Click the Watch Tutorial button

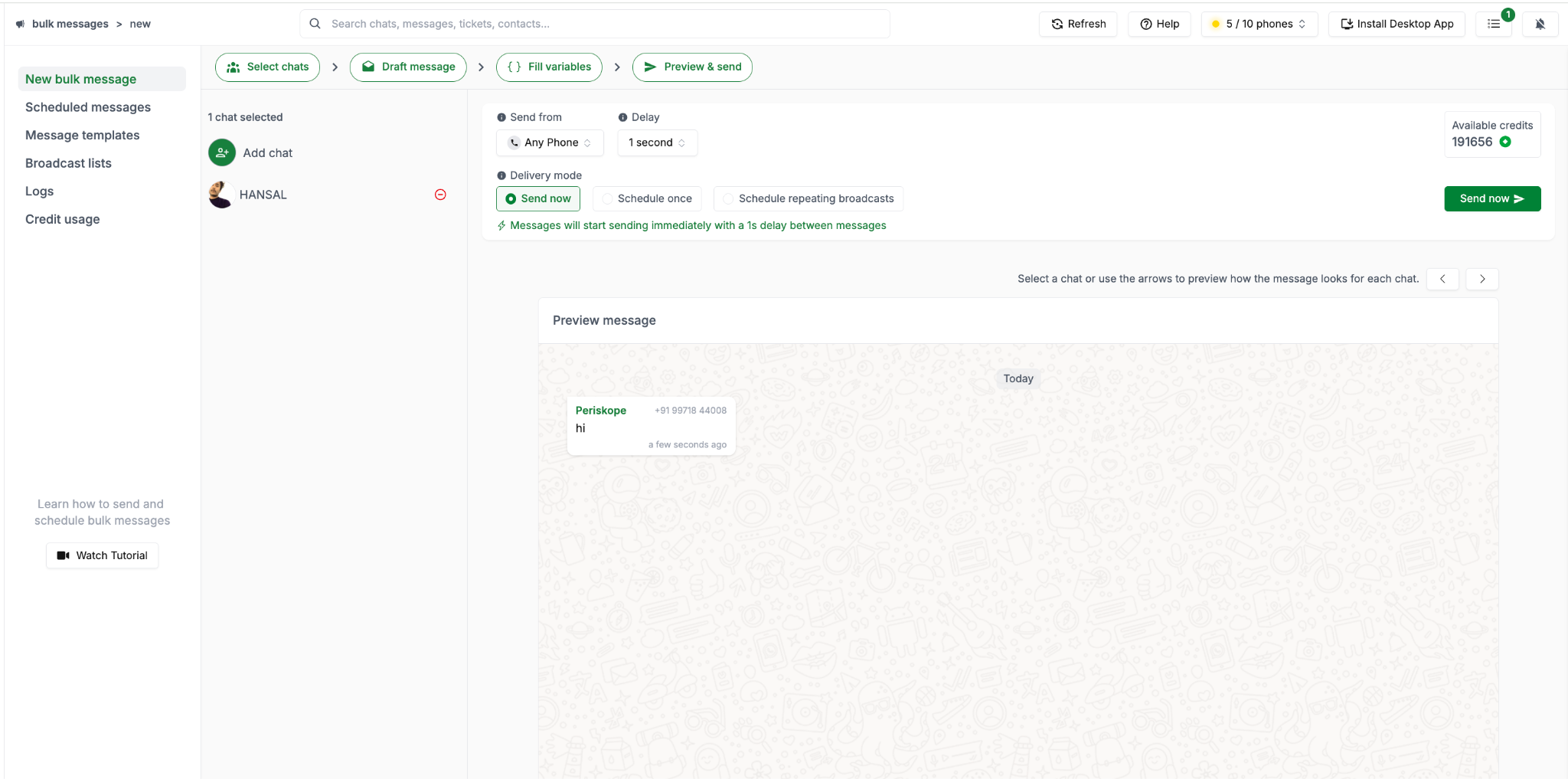[103, 555]
